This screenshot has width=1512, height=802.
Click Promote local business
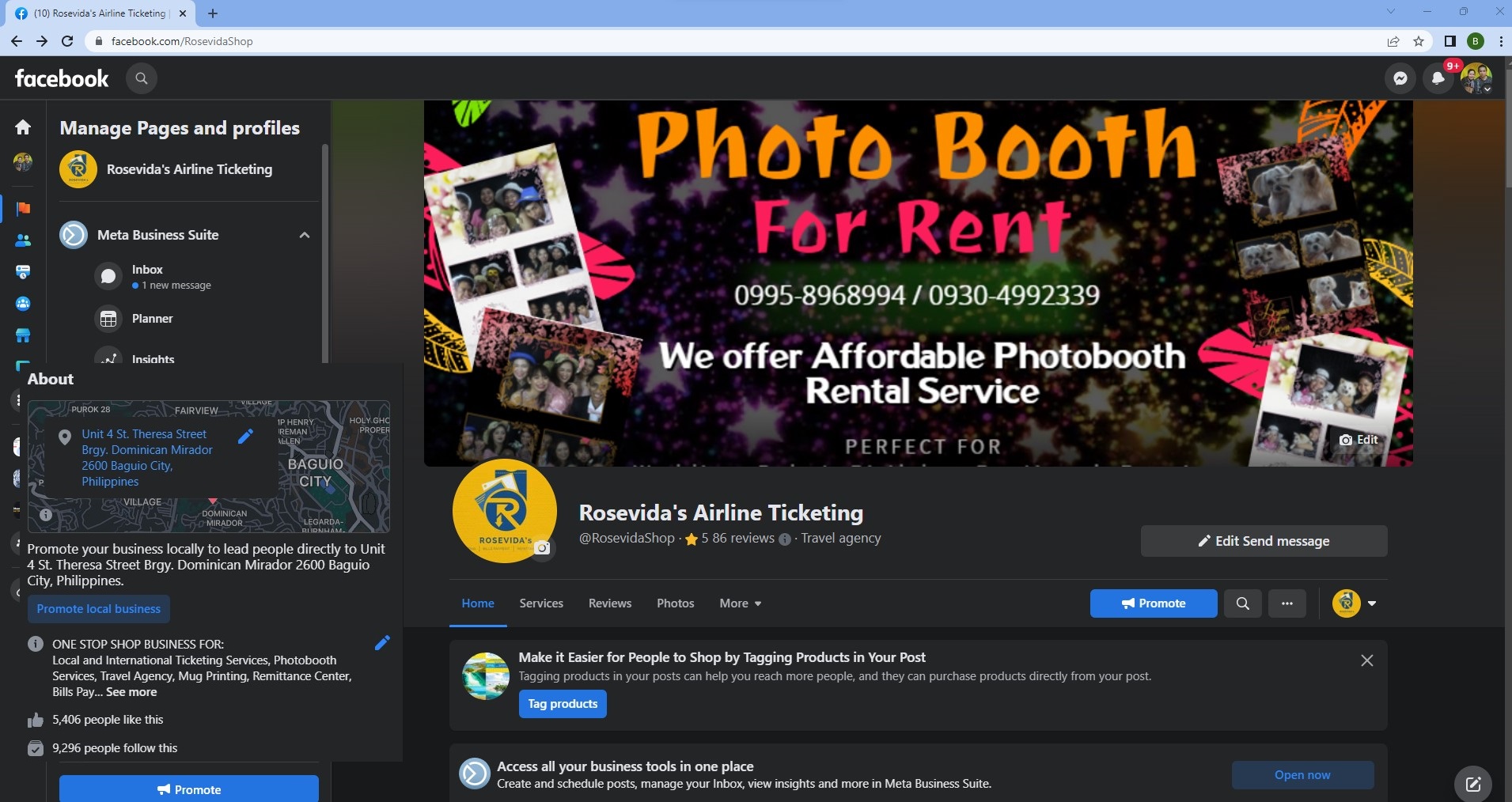(99, 609)
